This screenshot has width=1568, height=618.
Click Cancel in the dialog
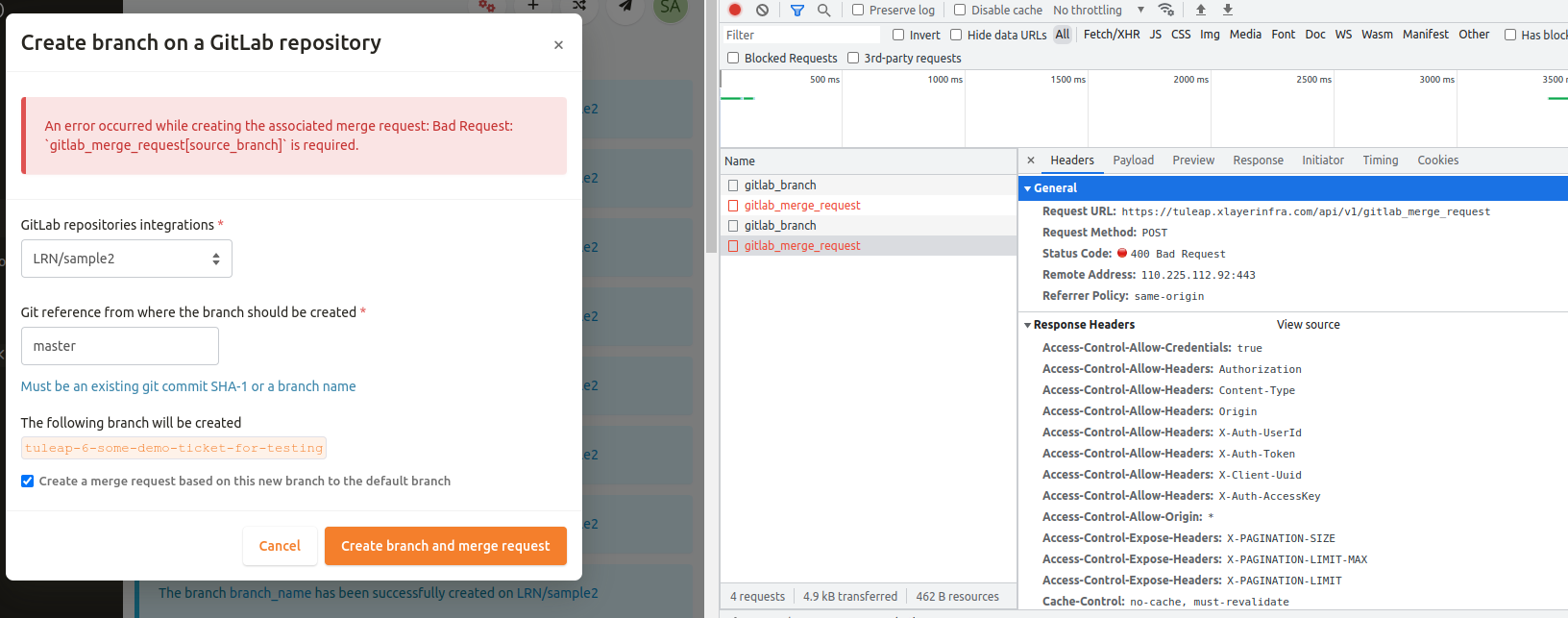[x=280, y=546]
